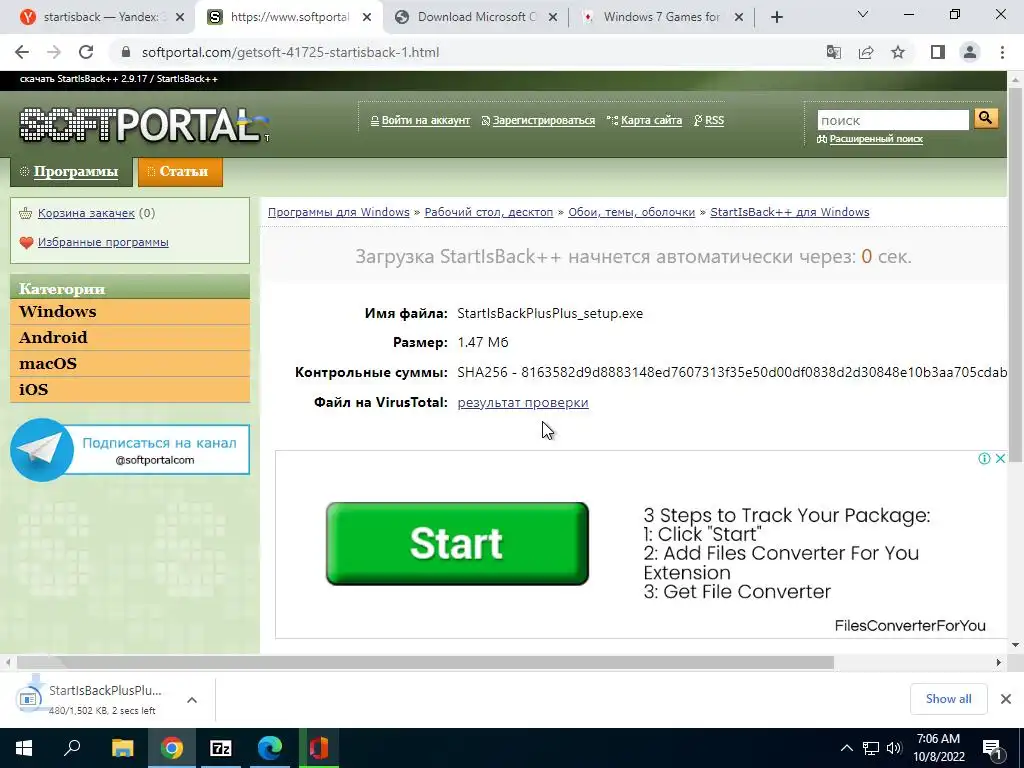Open File Explorer from the taskbar
This screenshot has width=1024, height=768.
(x=122, y=748)
